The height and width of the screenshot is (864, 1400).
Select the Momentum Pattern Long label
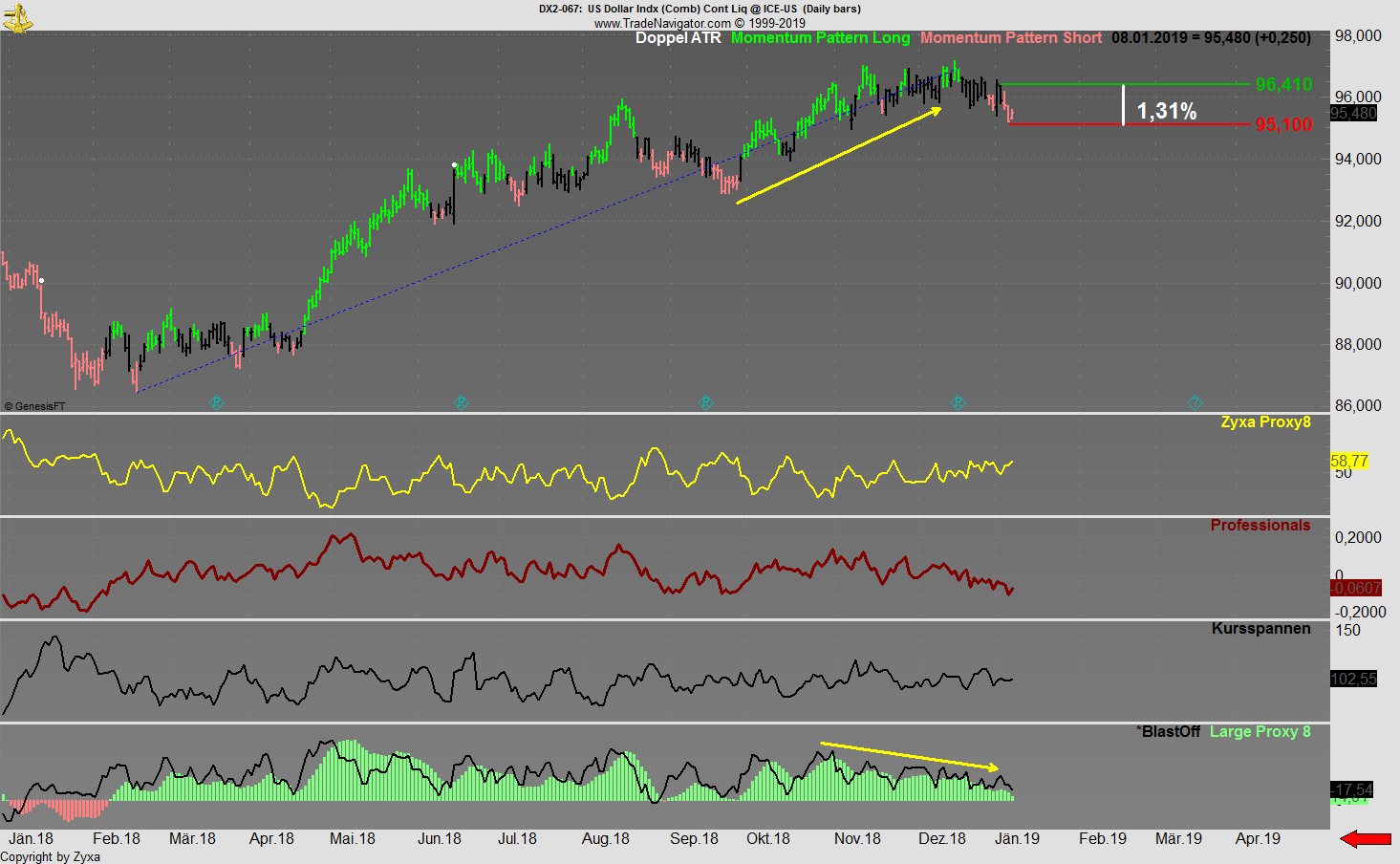click(x=820, y=38)
